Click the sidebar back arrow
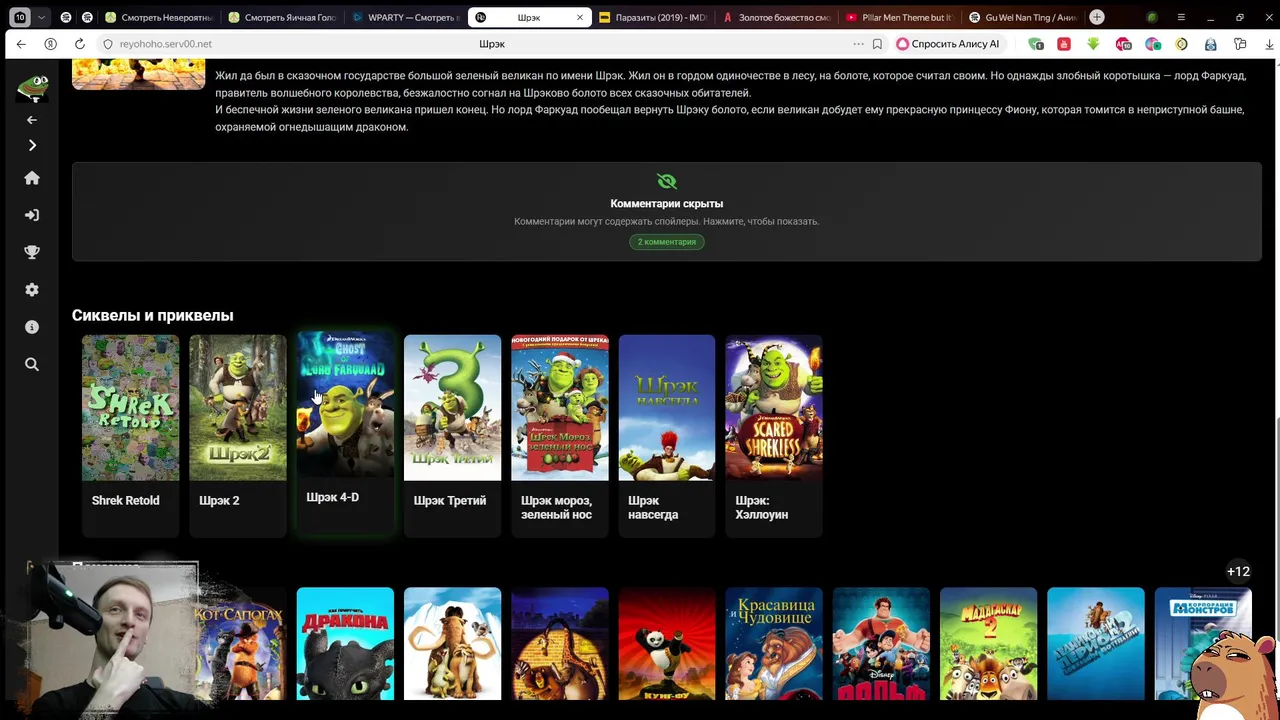This screenshot has height=720, width=1280. [32, 120]
